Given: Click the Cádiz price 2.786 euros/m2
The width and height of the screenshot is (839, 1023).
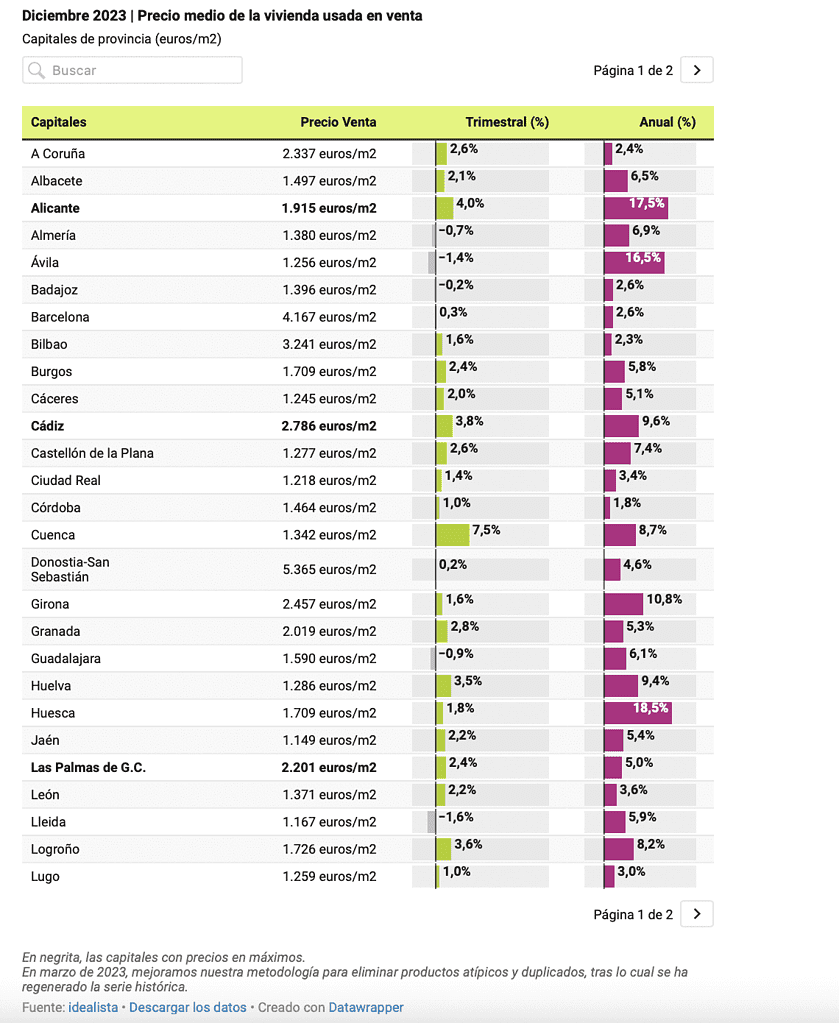Looking at the screenshot, I should tap(329, 426).
